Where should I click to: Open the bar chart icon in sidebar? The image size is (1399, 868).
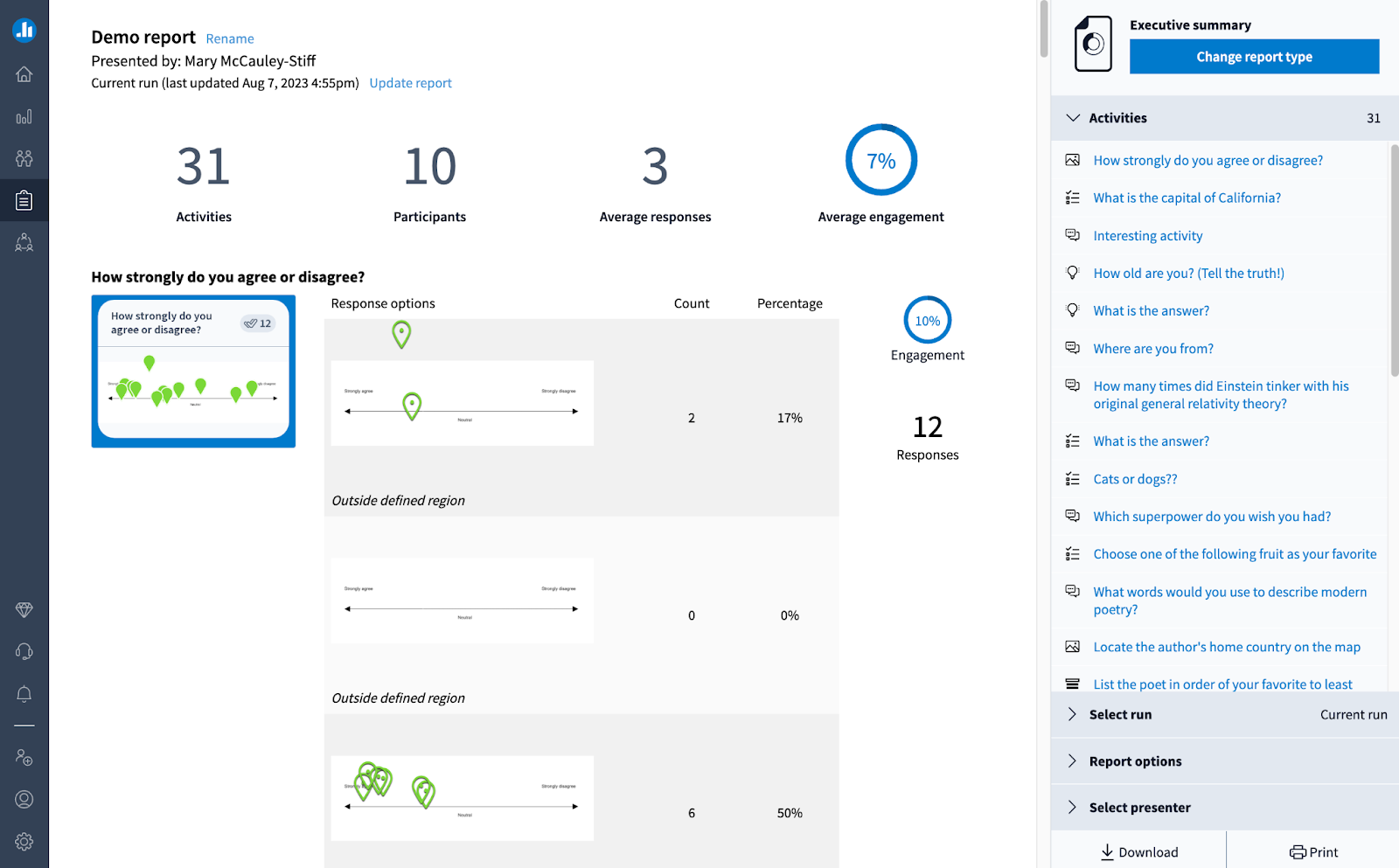[24, 116]
